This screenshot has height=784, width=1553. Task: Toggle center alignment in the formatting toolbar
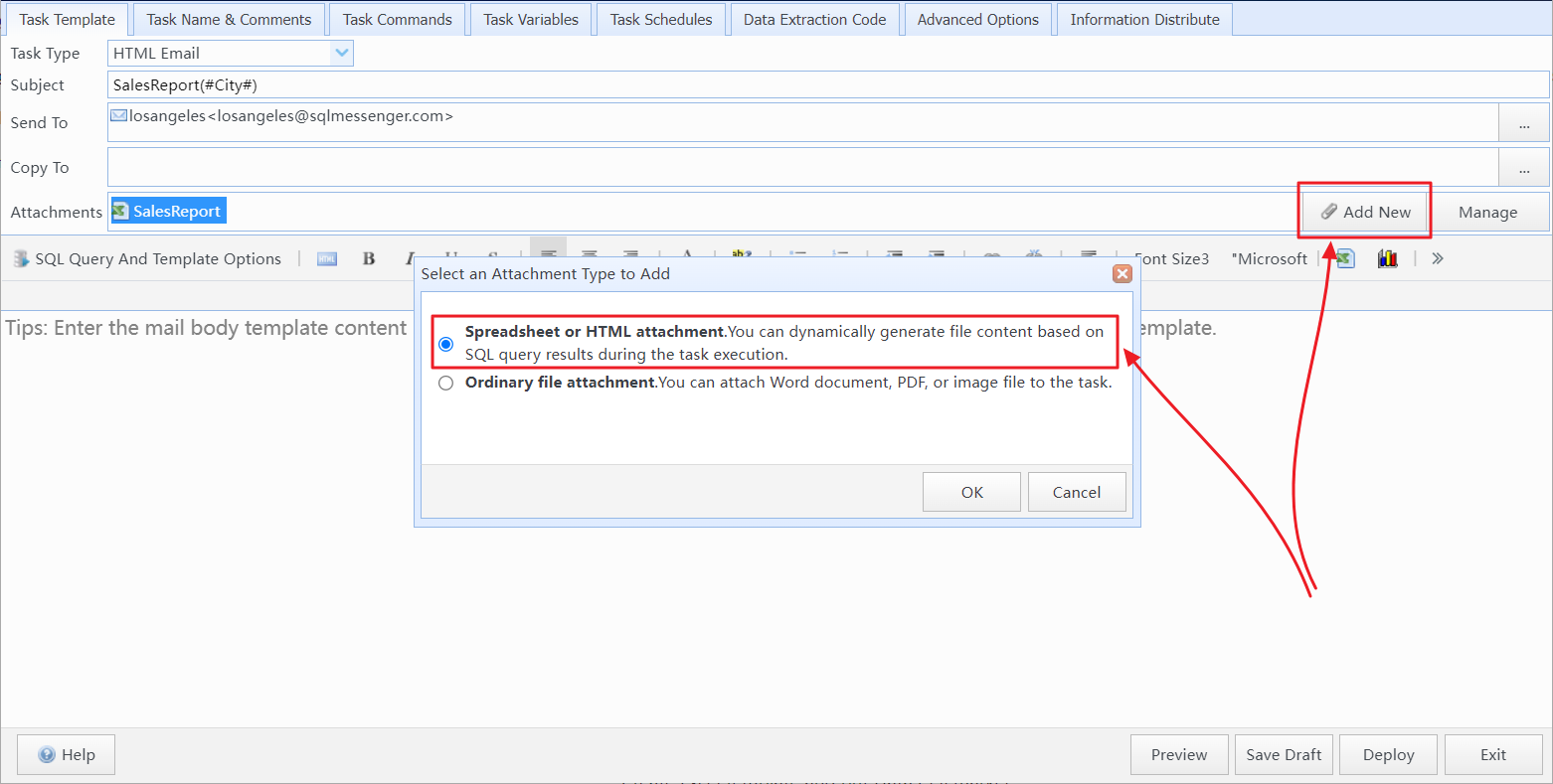click(x=589, y=258)
